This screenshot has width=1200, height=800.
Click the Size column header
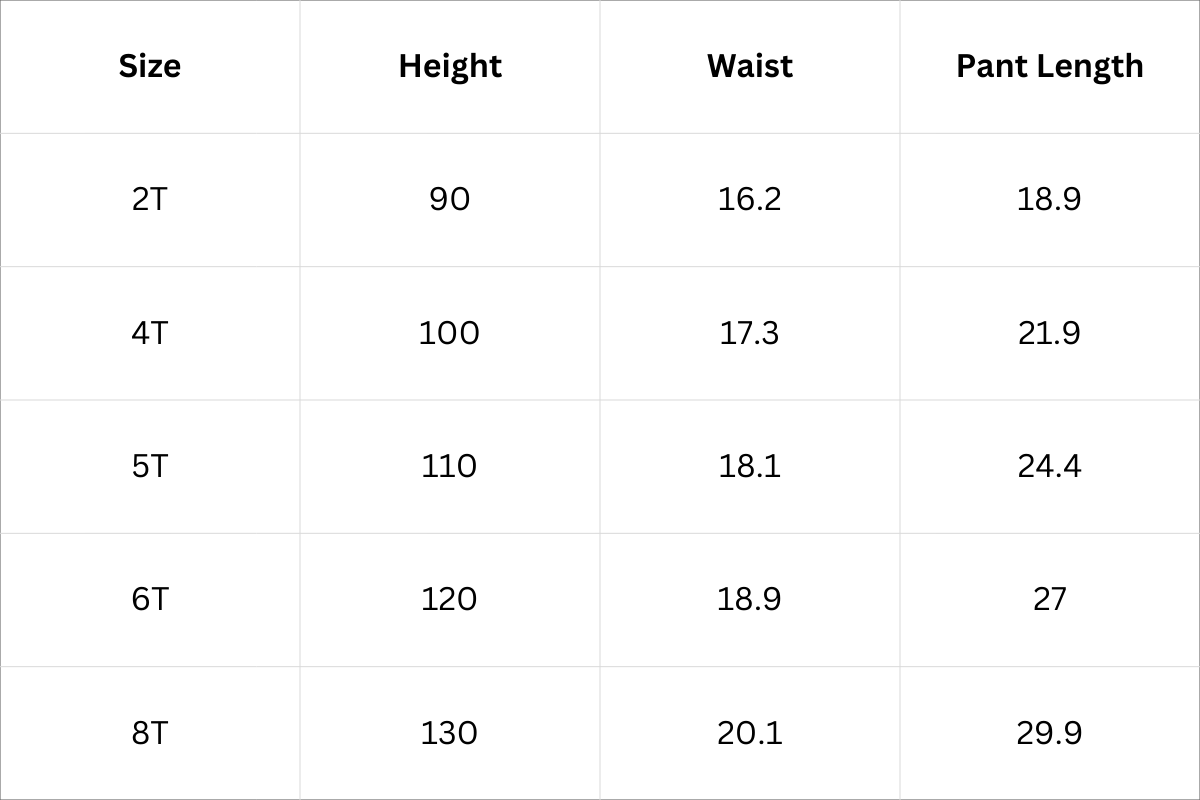(150, 66)
